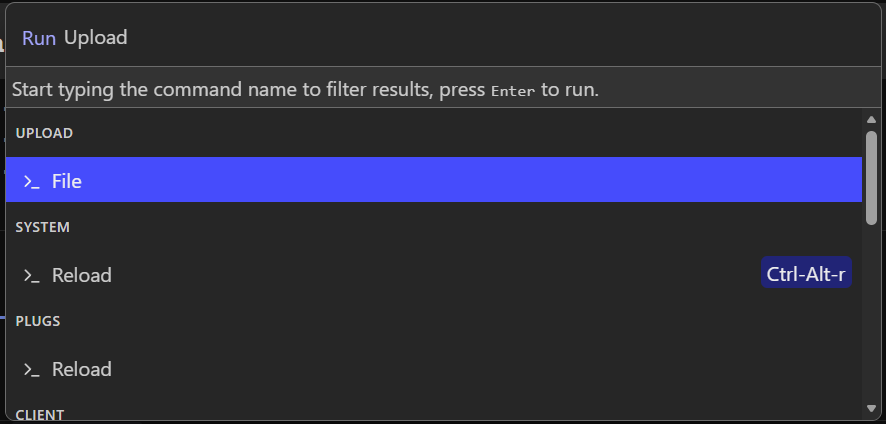886x424 pixels.
Task: Run the highlighted File upload command
Action: [x=433, y=181]
